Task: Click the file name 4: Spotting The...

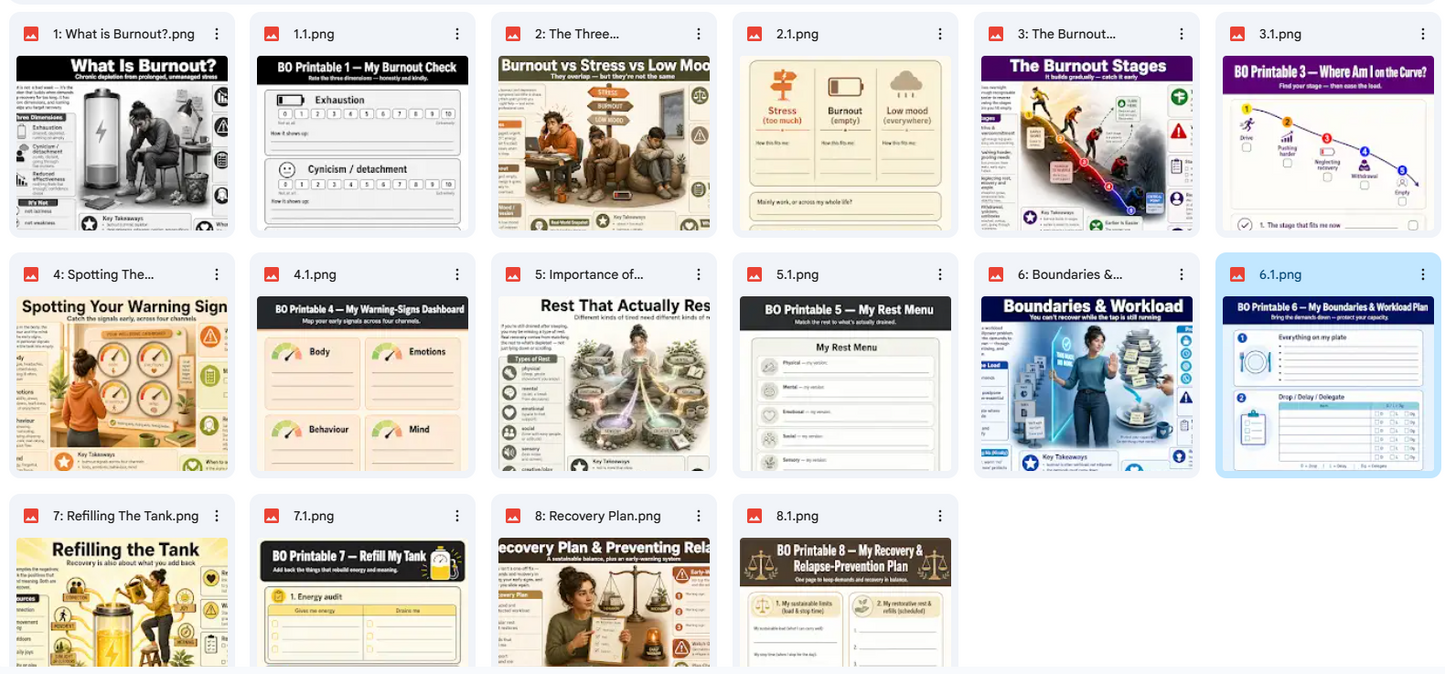Action: point(103,275)
